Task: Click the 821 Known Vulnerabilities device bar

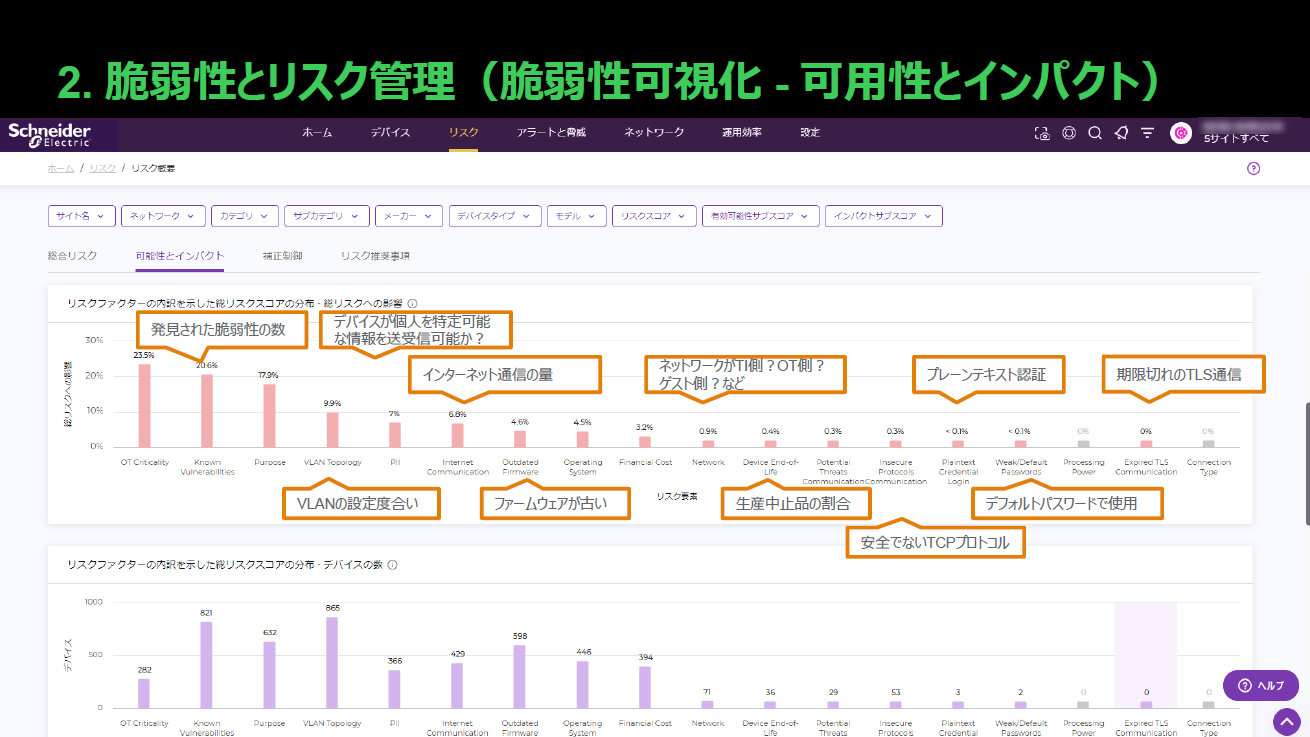Action: [207, 665]
